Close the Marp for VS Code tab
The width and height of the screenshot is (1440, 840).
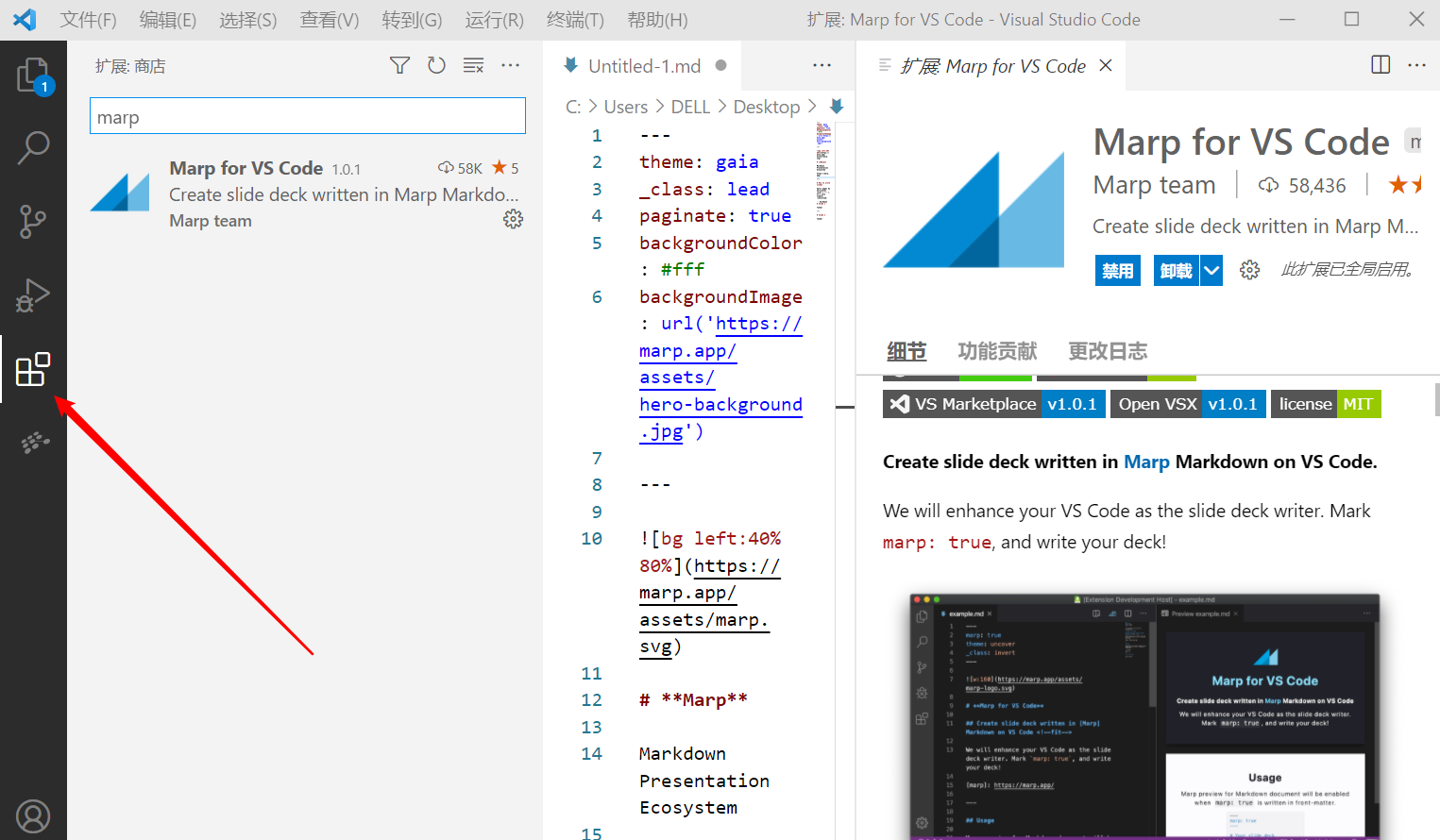pyautogui.click(x=1106, y=65)
